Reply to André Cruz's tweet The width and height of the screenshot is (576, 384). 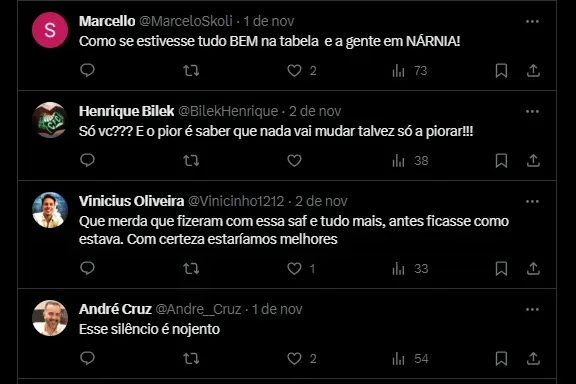87,358
